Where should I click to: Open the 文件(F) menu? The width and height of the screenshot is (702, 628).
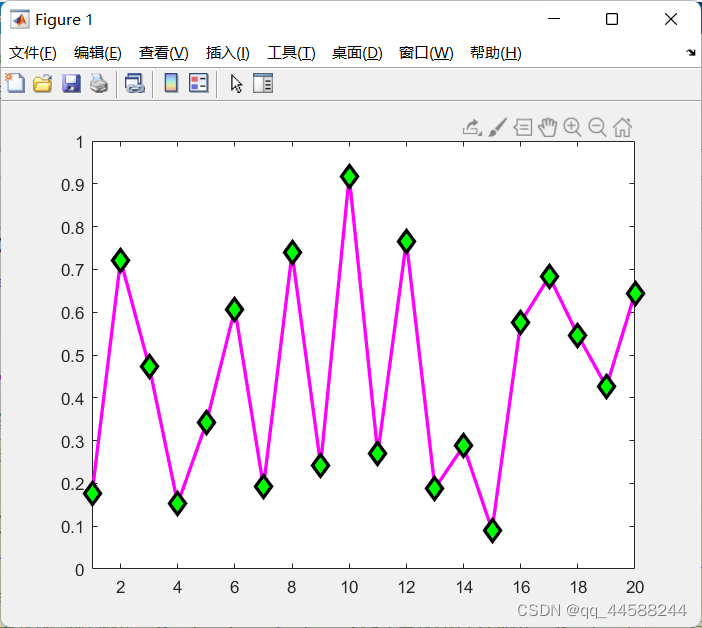(33, 53)
